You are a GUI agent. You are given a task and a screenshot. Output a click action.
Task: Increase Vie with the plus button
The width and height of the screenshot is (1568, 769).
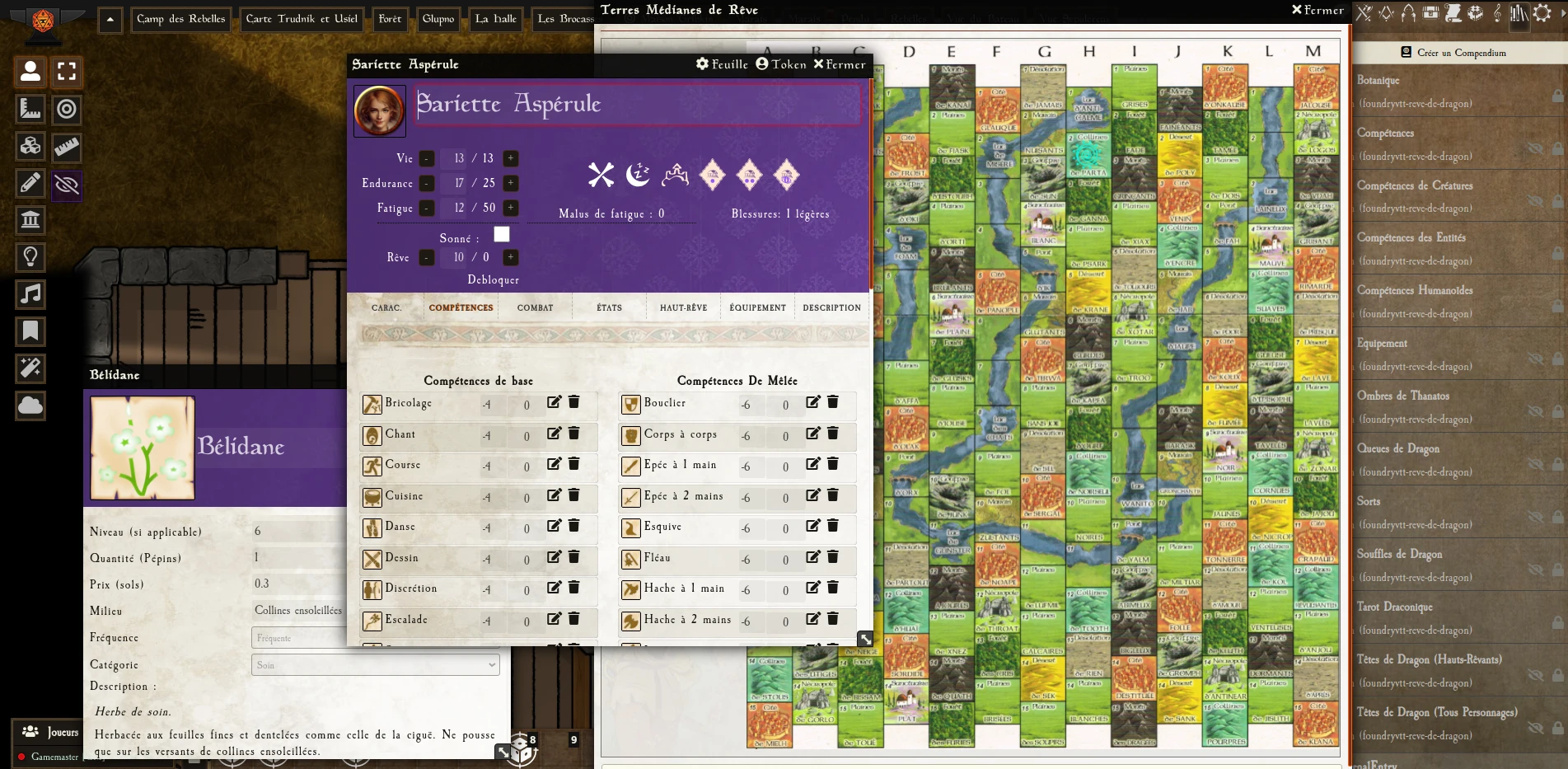pyautogui.click(x=511, y=158)
